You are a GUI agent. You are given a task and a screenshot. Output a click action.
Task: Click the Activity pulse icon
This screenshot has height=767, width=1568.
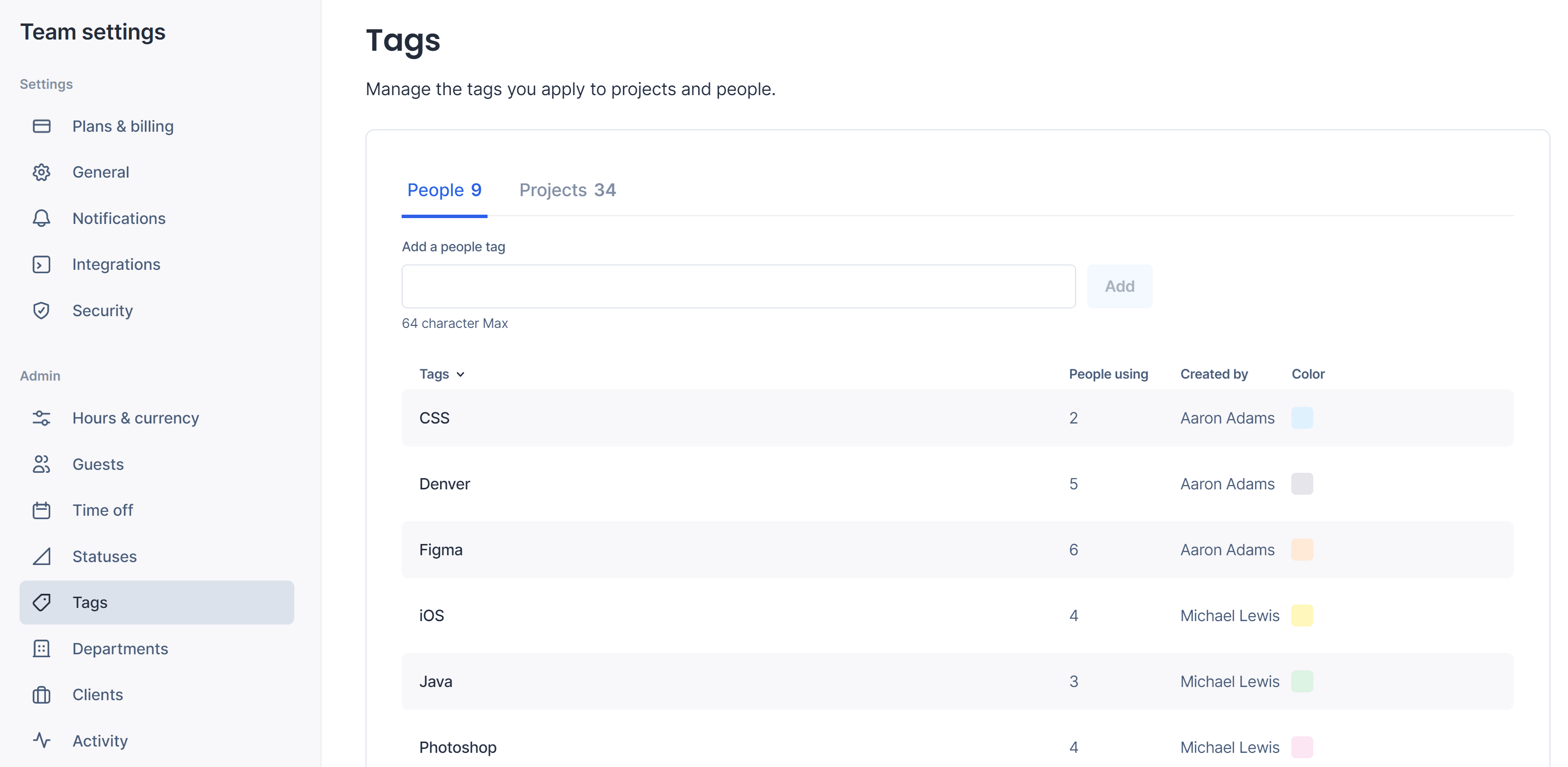(41, 740)
